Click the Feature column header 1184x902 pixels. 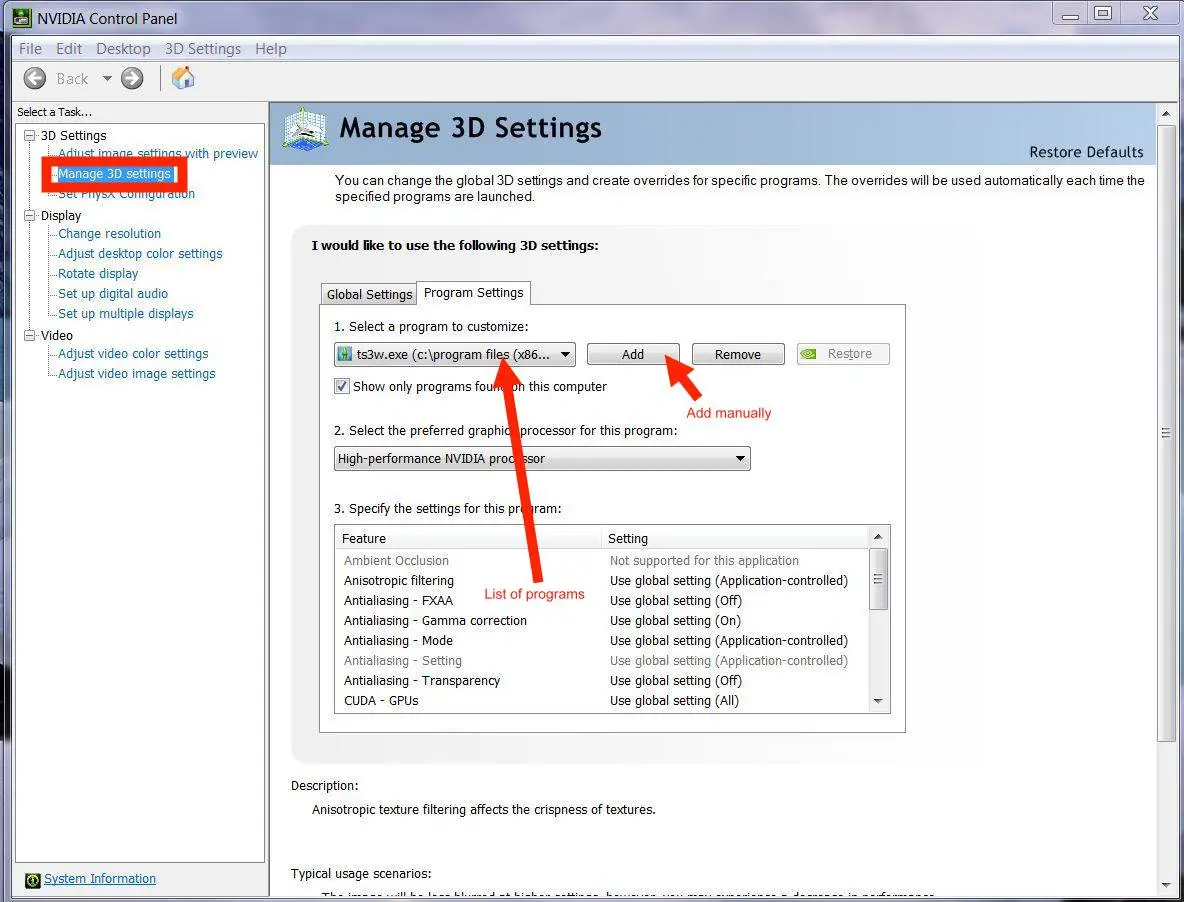[x=469, y=538]
